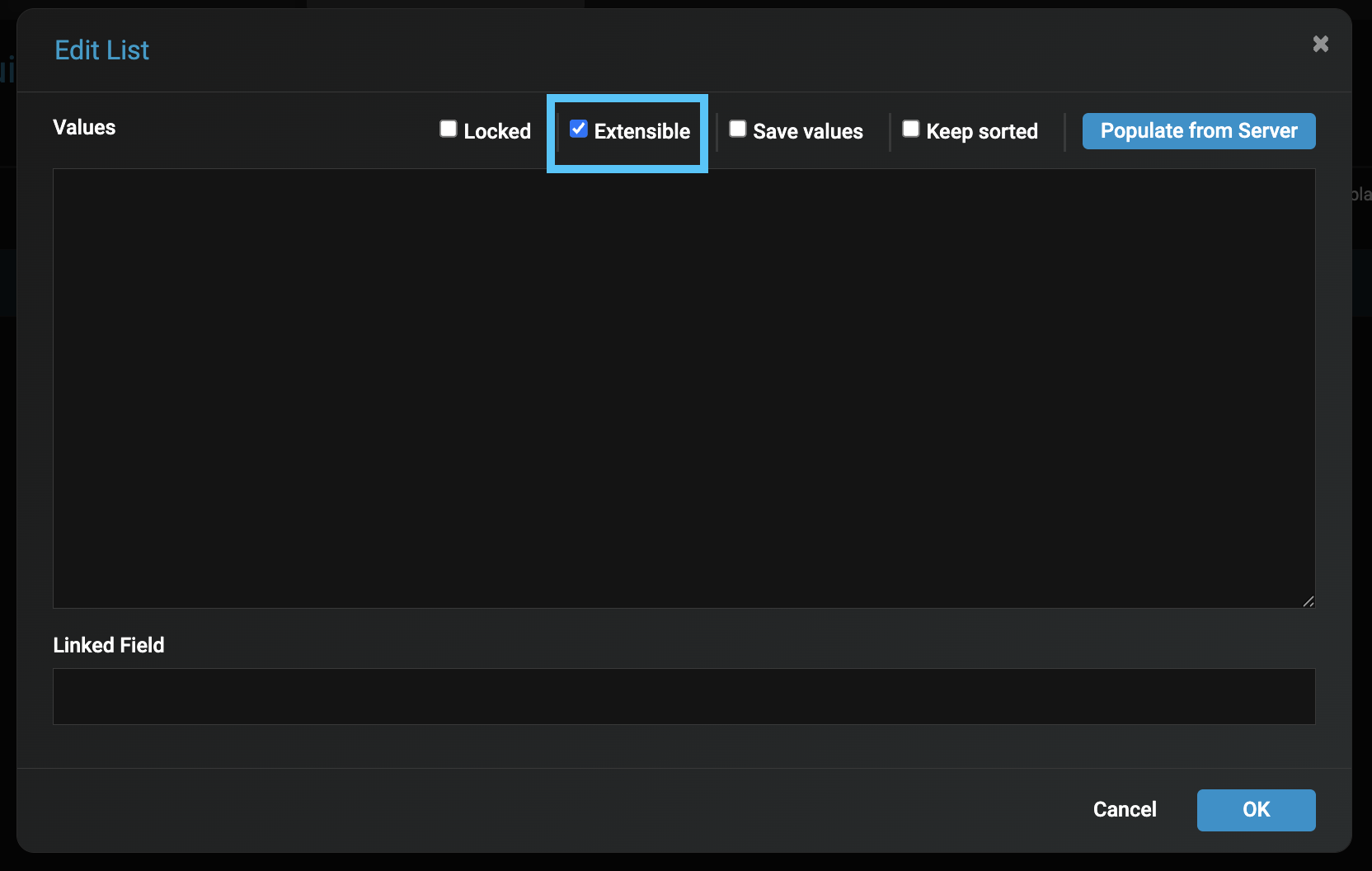
Task: Cancel the list editing
Action: (x=1125, y=809)
